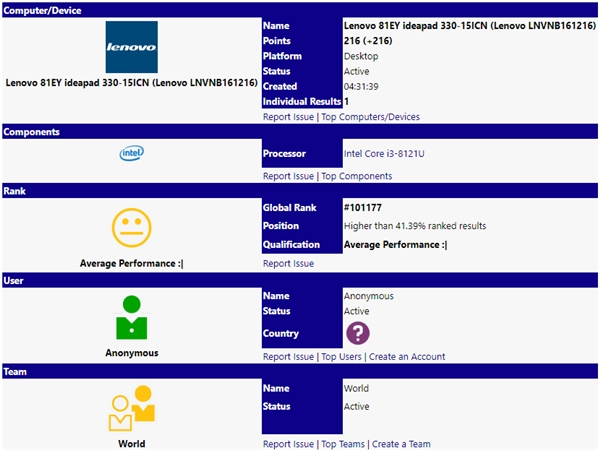The height and width of the screenshot is (450, 600).
Task: Open Report Issue link under Components
Action: point(288,176)
